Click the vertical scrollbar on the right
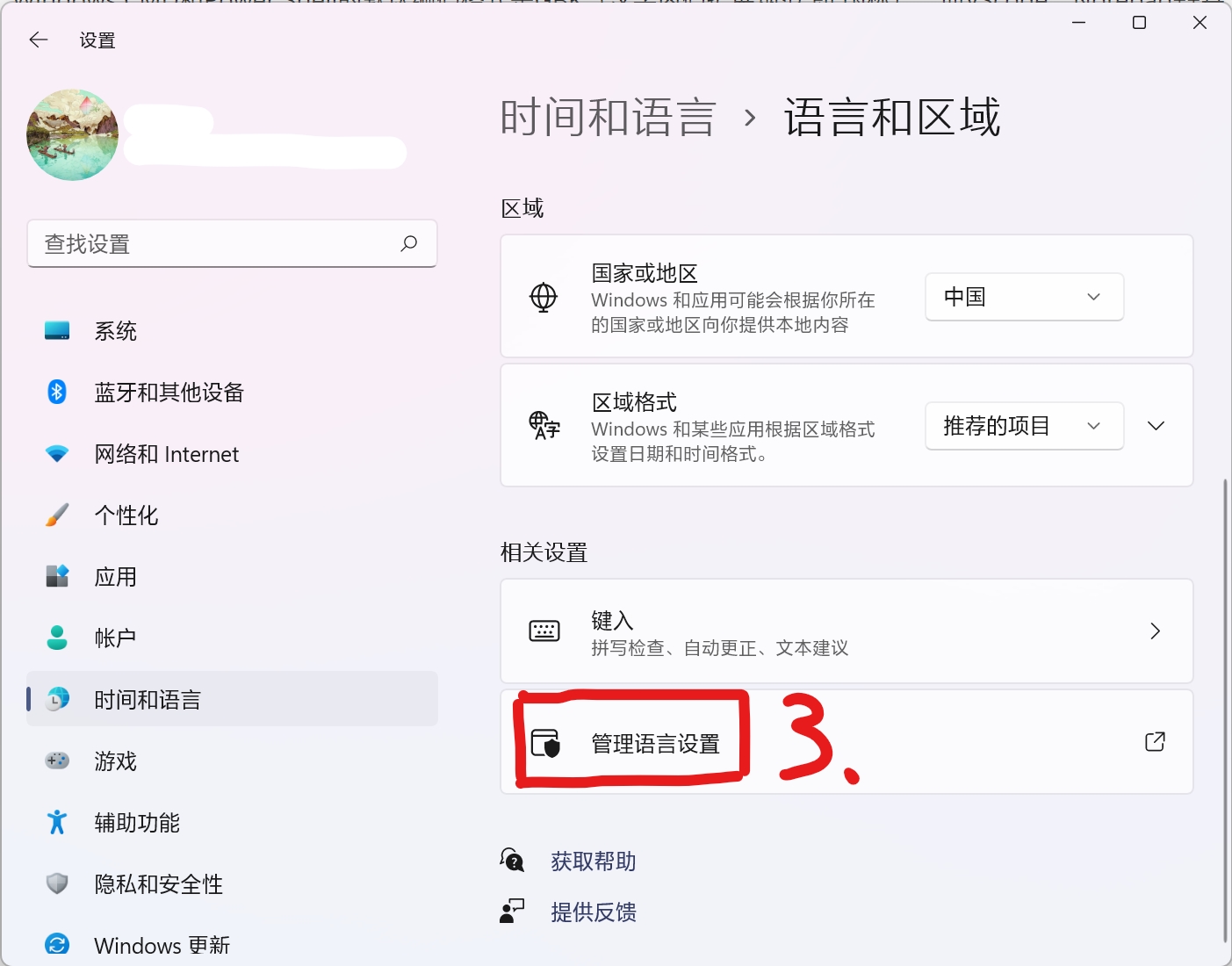The image size is (1232, 966). 1226,711
